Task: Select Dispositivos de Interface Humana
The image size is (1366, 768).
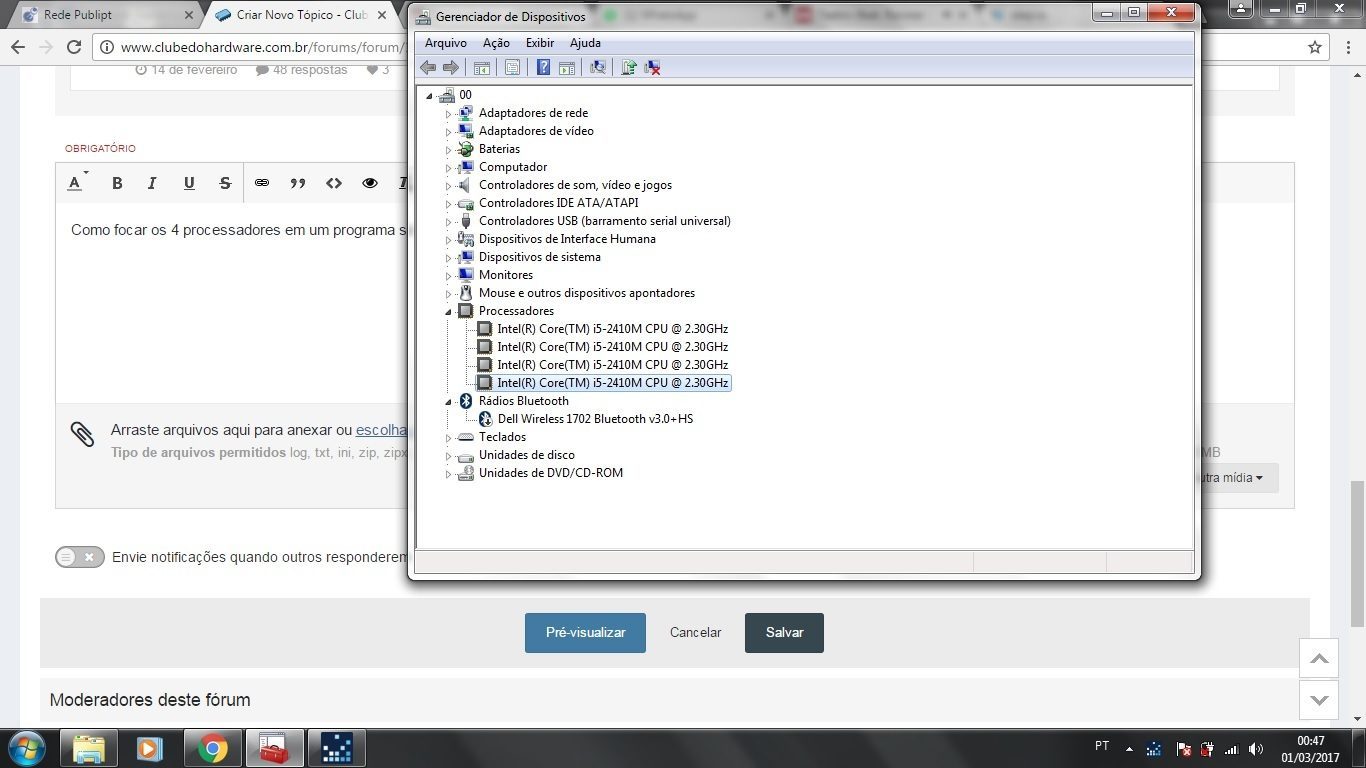Action: pyautogui.click(x=567, y=239)
